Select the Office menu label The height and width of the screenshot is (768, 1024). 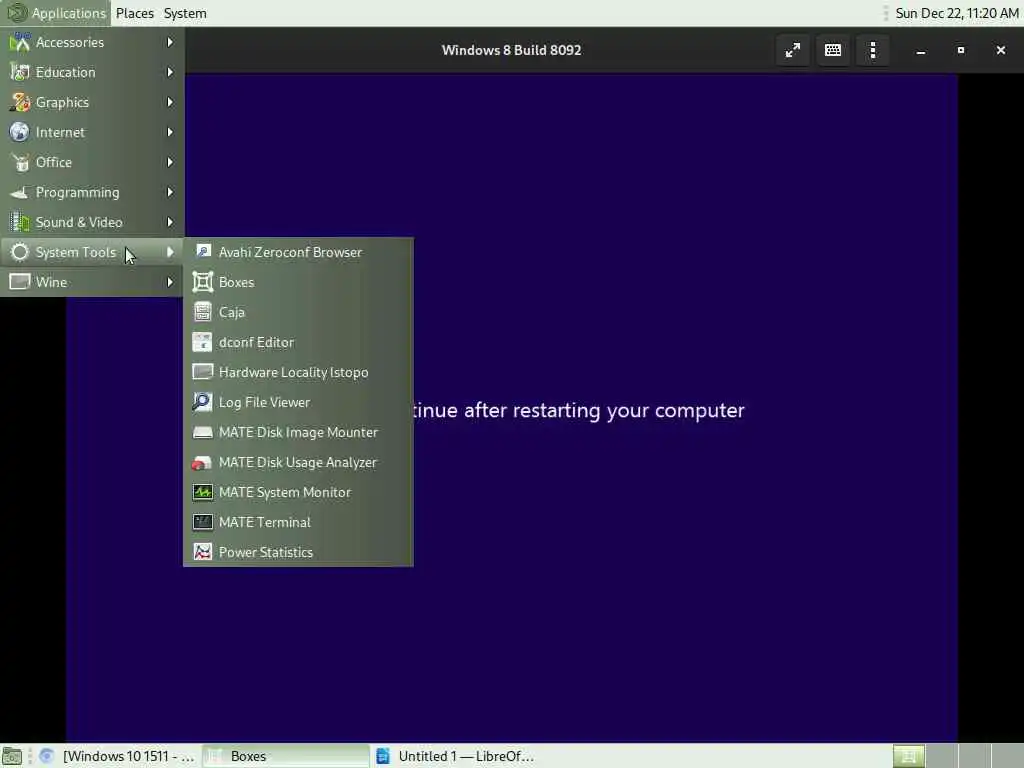click(x=54, y=163)
